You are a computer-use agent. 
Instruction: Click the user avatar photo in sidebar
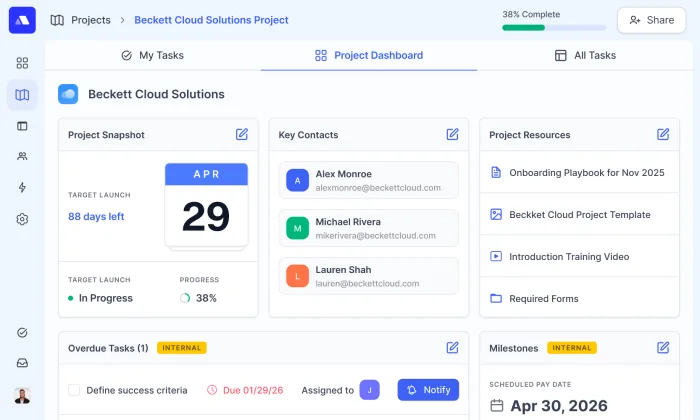(x=22, y=395)
